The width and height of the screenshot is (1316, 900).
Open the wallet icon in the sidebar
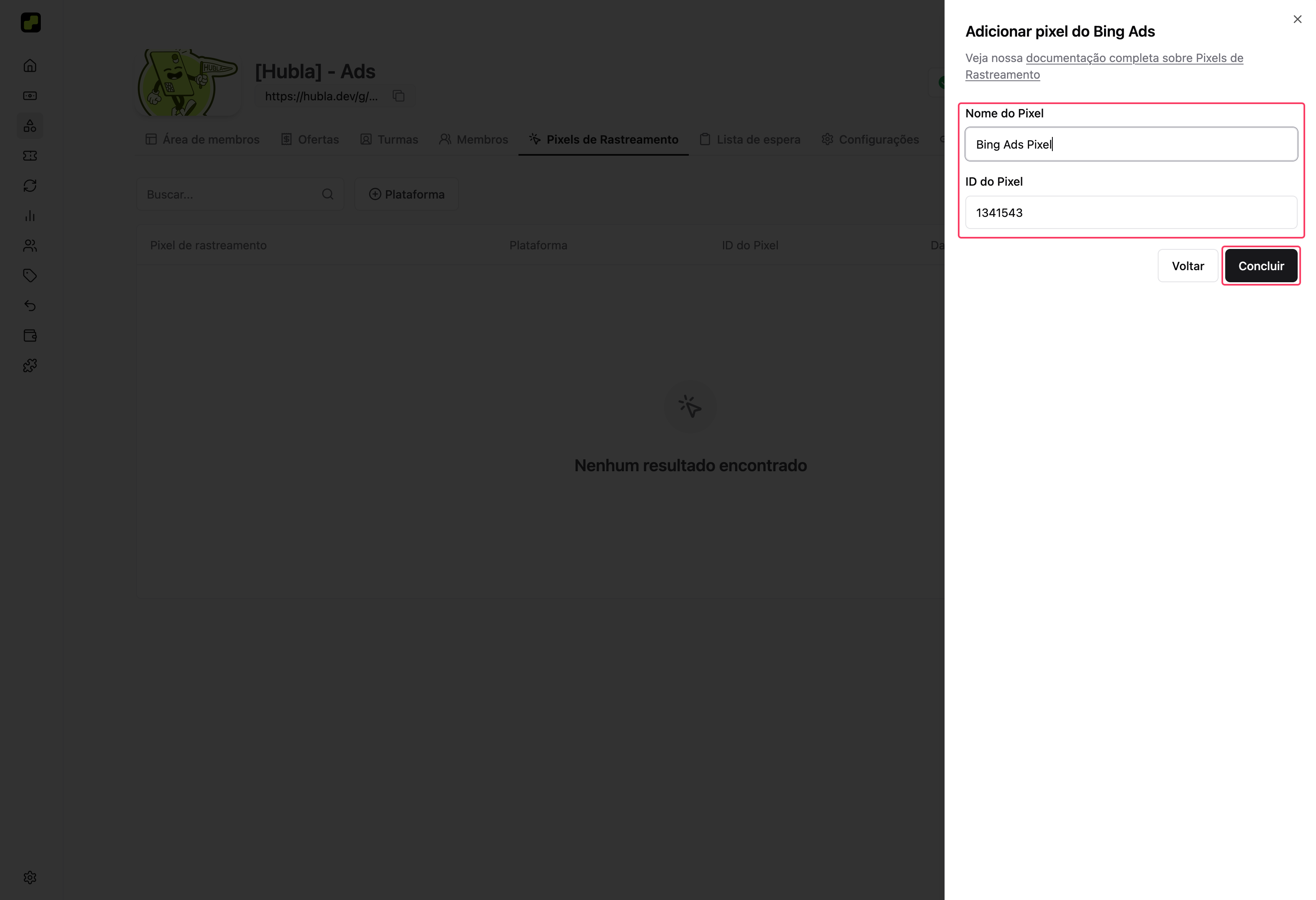(x=30, y=336)
